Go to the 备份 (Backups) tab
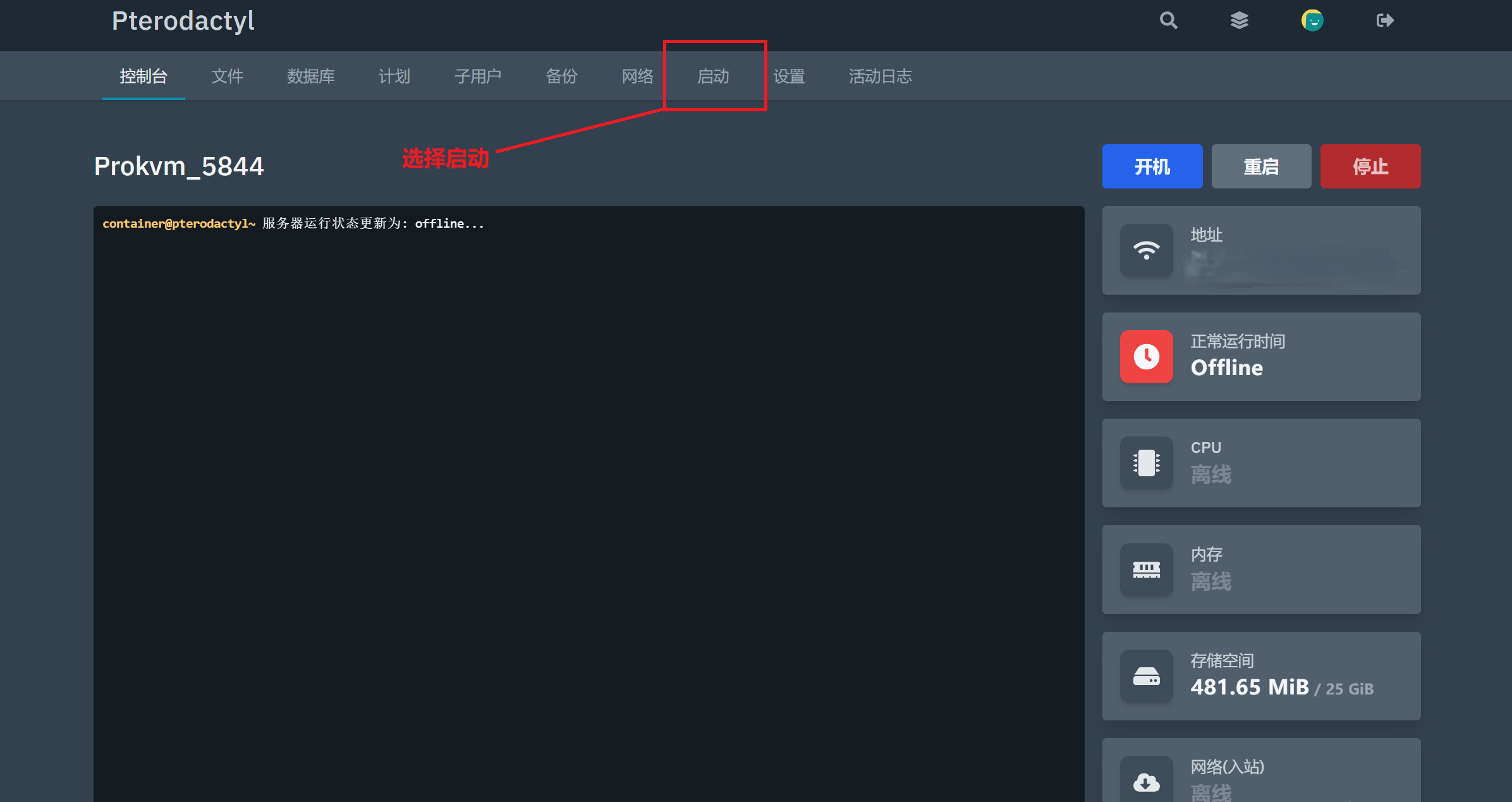 coord(561,77)
